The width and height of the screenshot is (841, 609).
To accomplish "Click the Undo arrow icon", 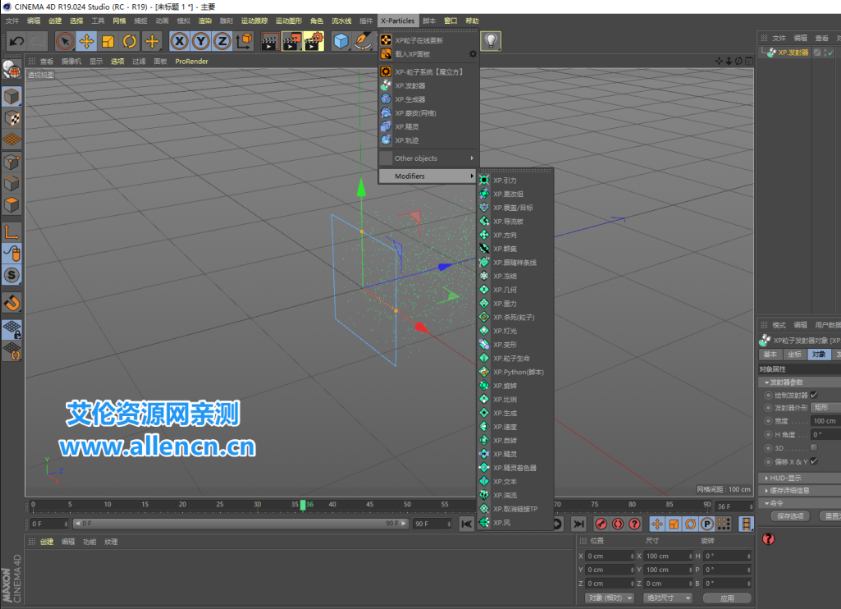I will point(17,41).
